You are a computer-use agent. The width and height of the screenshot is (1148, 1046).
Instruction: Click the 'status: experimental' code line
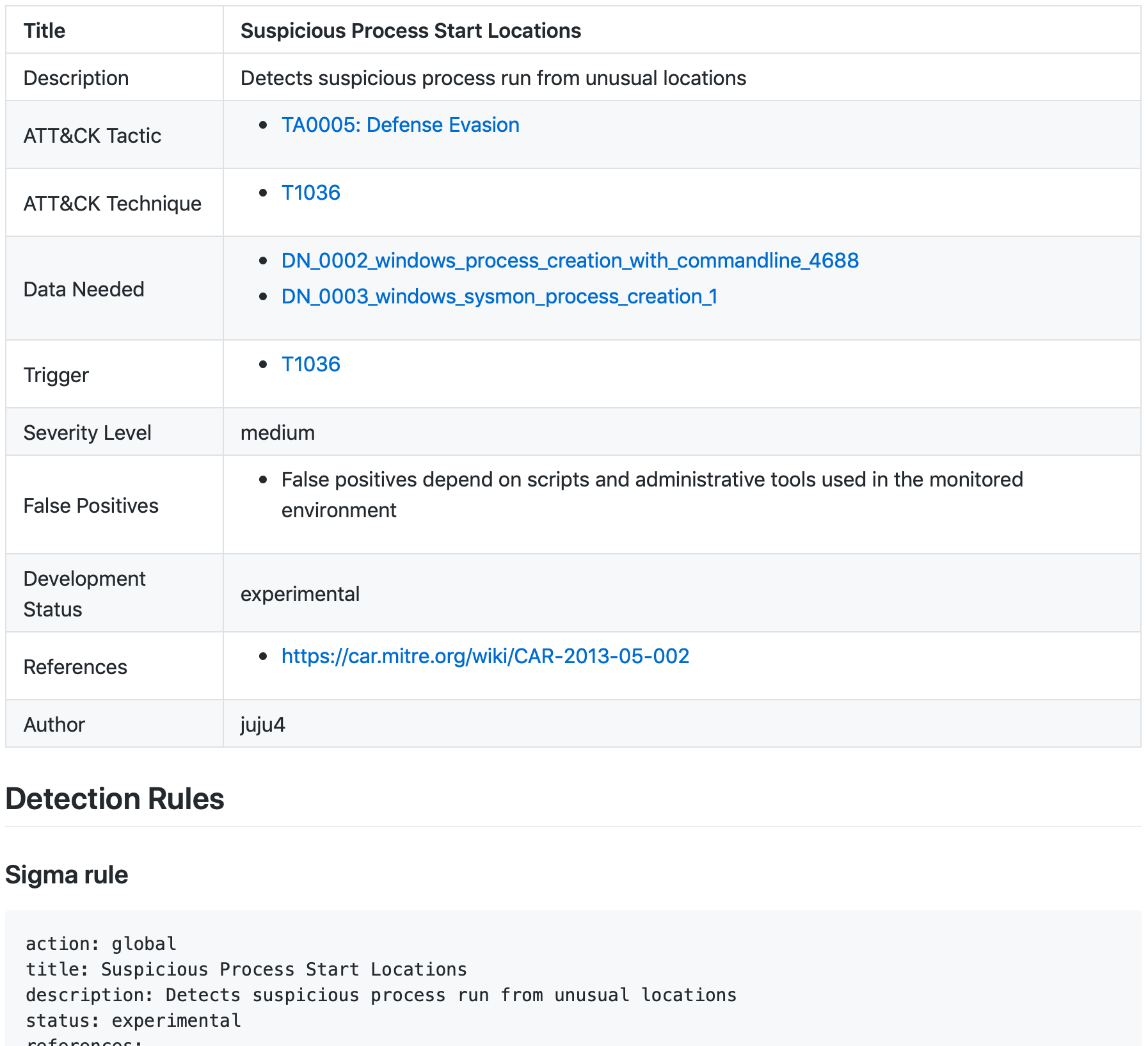click(x=133, y=1021)
